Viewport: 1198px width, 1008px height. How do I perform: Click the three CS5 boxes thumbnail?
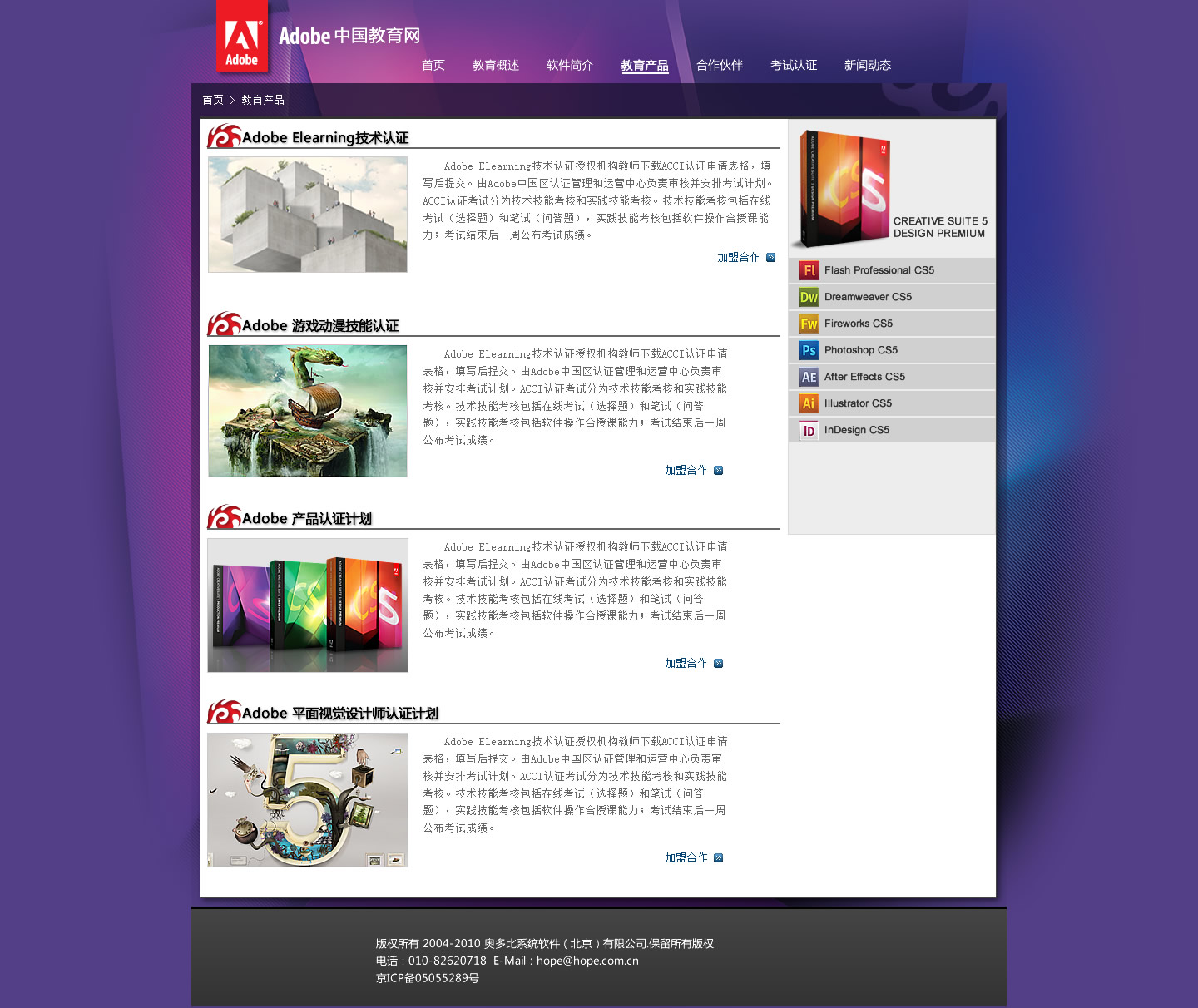[x=308, y=605]
